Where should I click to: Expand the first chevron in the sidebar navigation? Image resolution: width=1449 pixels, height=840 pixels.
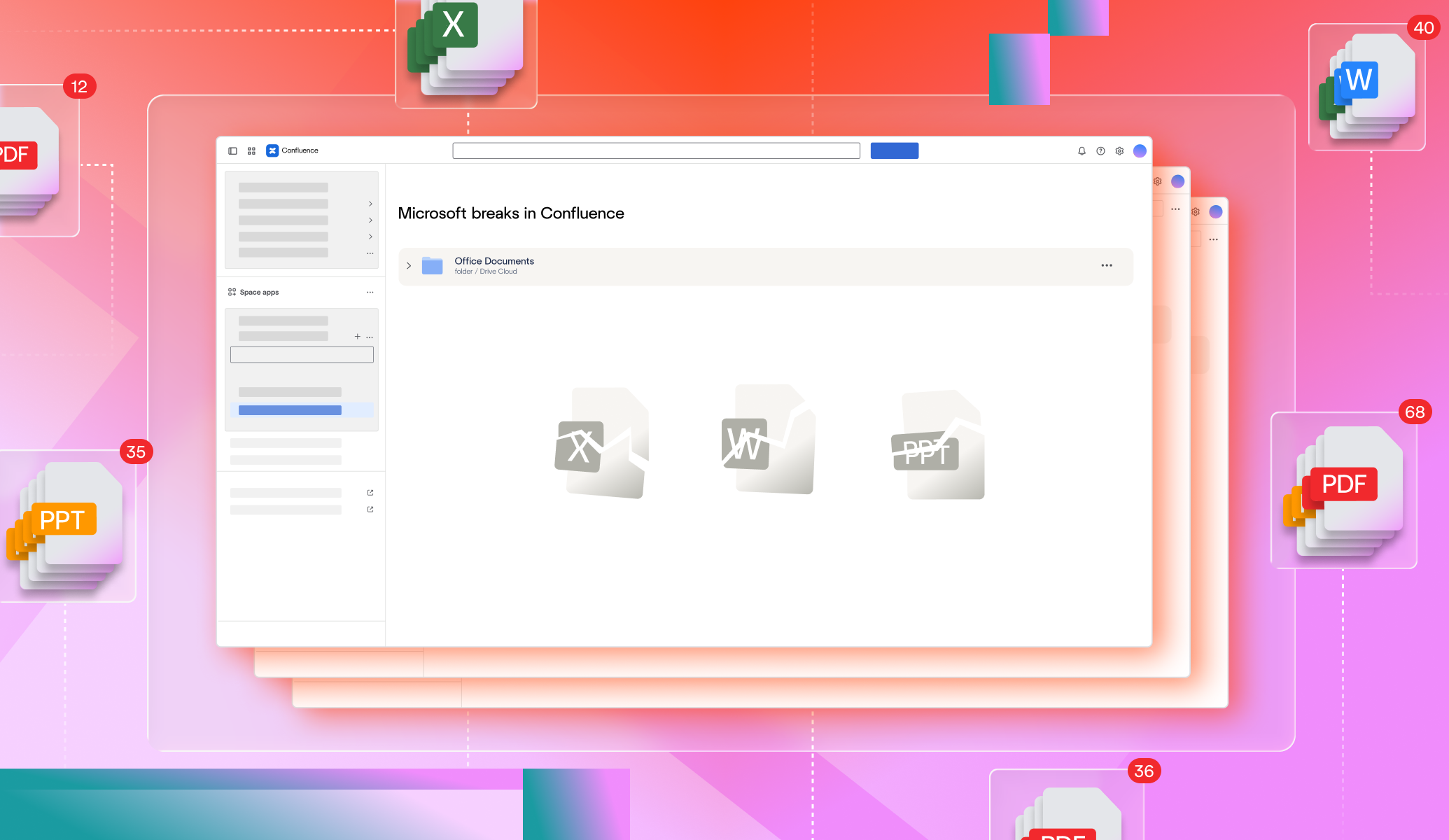click(370, 203)
